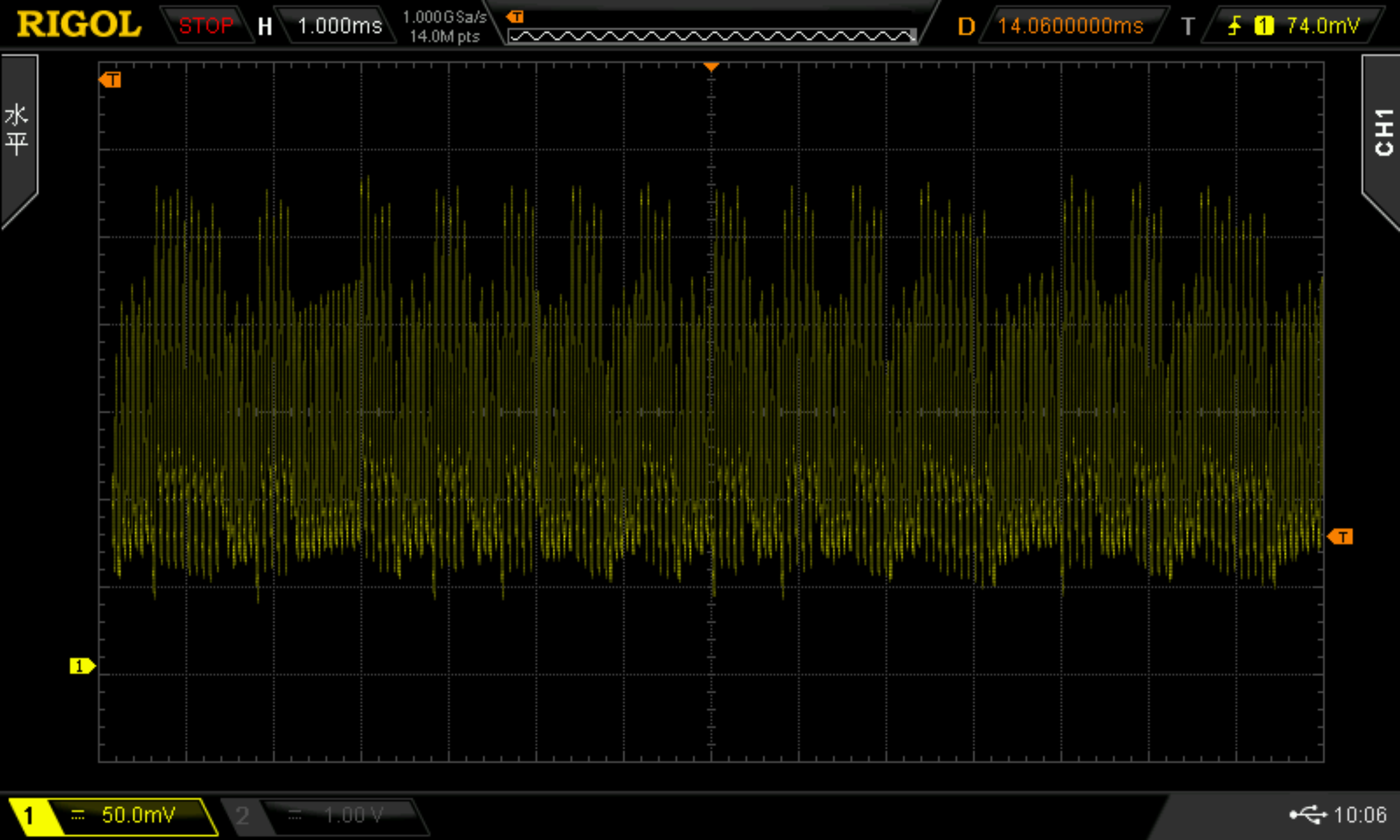Click the 50.0mV vertical scale value
This screenshot has height=840, width=1400.
click(138, 816)
